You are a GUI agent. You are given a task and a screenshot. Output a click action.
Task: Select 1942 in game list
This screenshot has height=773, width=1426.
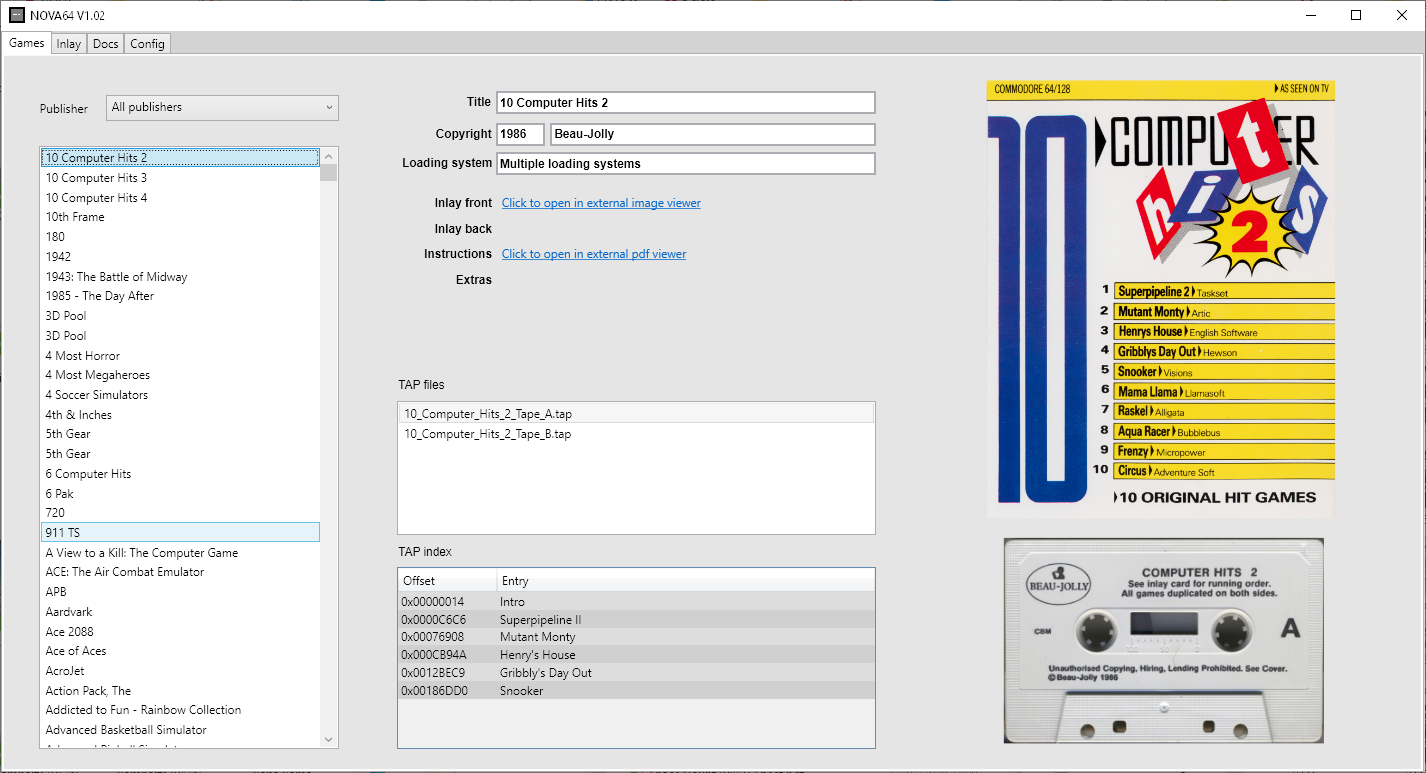click(180, 257)
